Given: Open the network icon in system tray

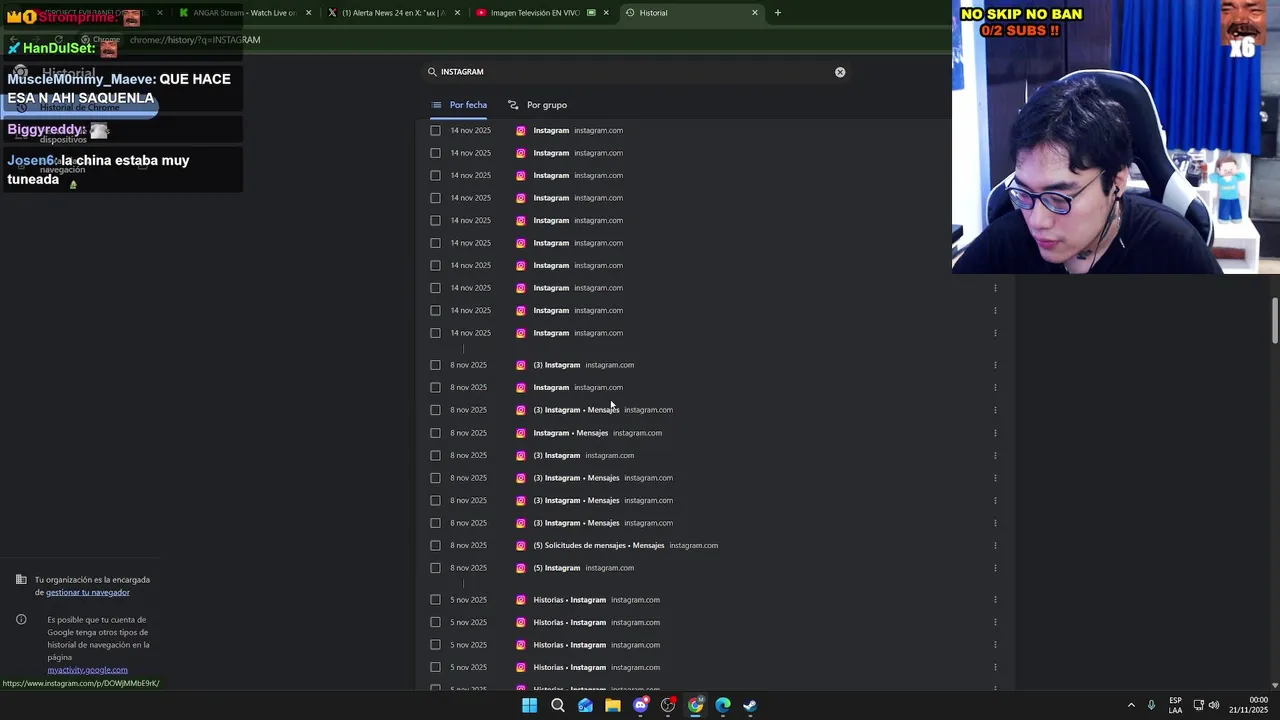Looking at the screenshot, I should [x=1199, y=705].
